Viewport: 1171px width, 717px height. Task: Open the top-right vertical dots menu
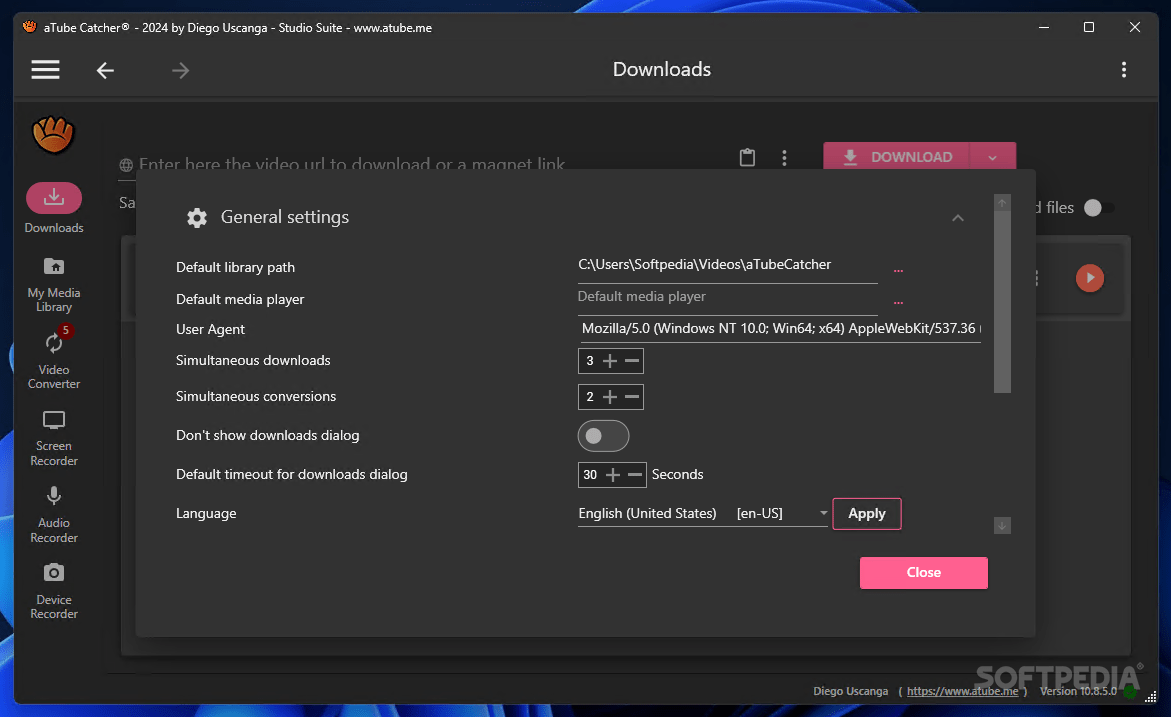1123,69
